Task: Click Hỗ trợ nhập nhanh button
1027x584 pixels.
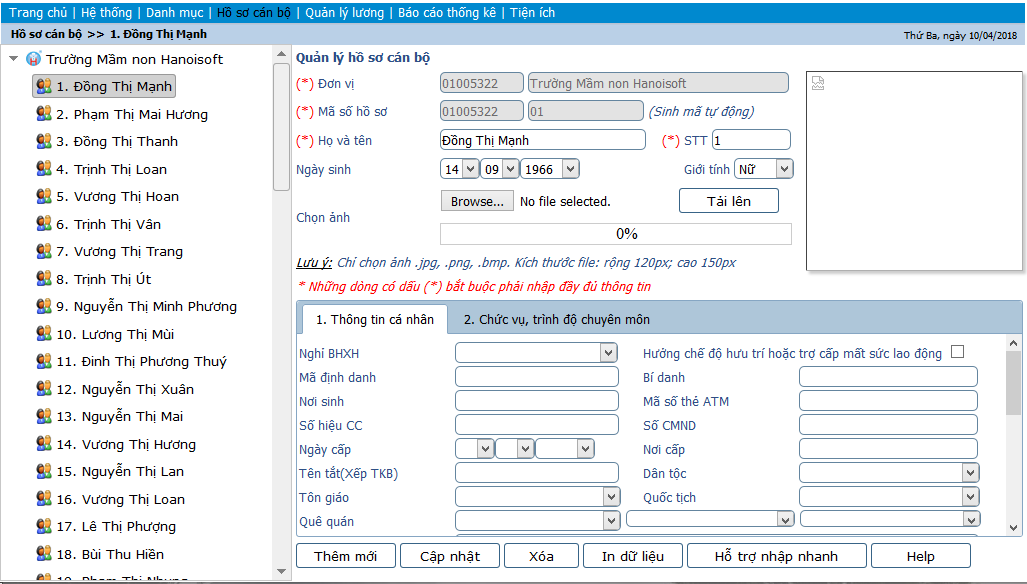Action: click(776, 556)
